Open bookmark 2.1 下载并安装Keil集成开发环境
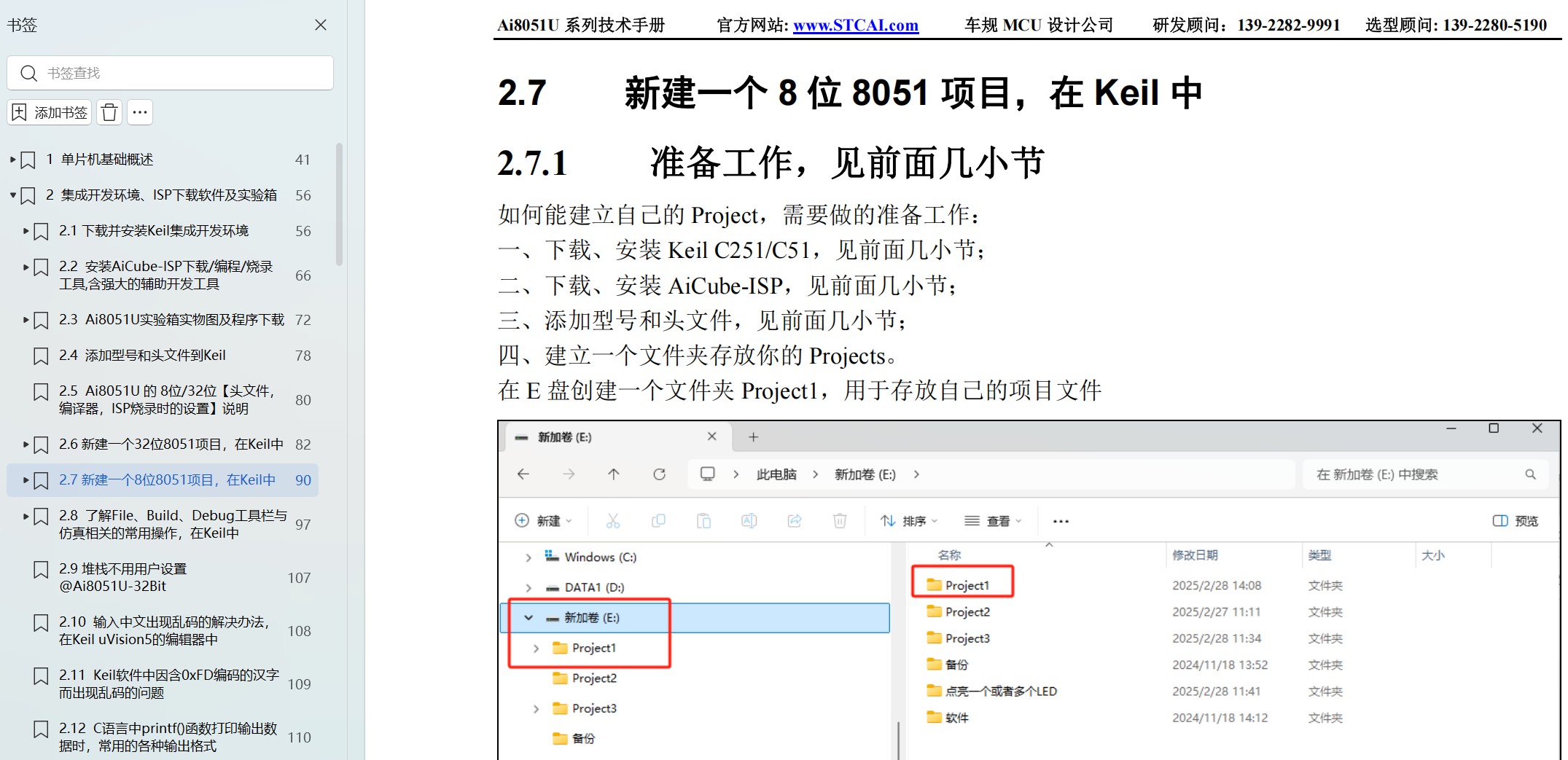 (154, 230)
